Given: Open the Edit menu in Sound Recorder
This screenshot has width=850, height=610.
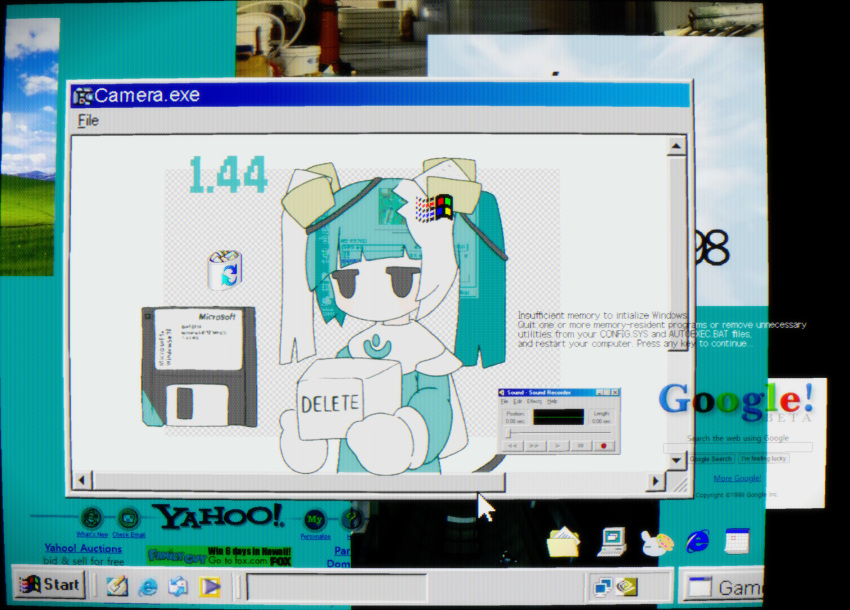Looking at the screenshot, I should point(519,401).
